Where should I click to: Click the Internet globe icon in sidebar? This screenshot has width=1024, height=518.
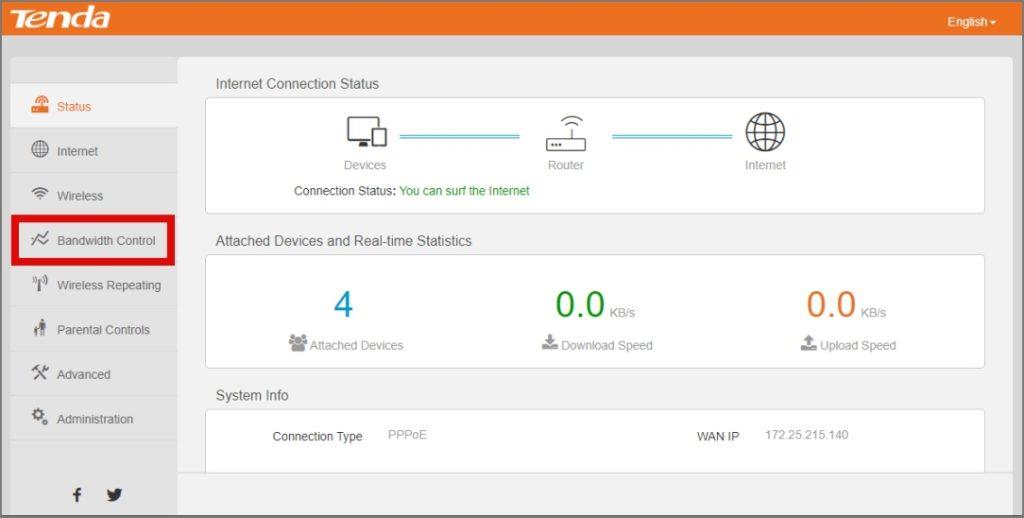click(x=40, y=150)
